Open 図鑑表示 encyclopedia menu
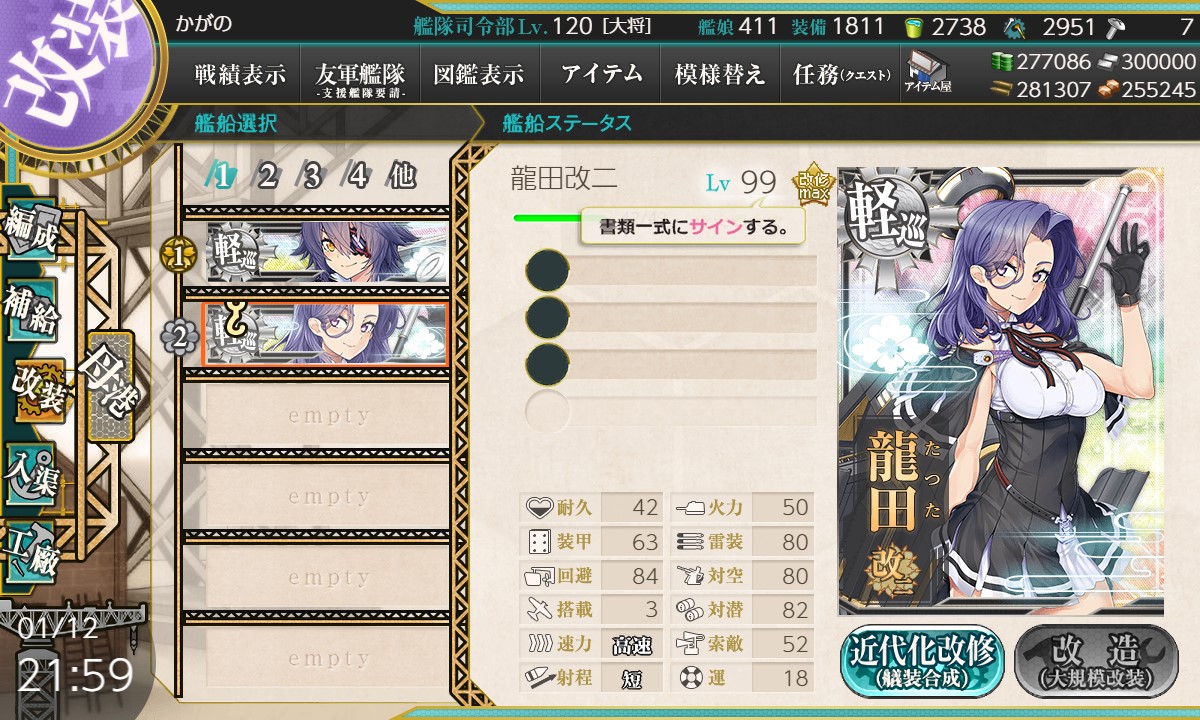The width and height of the screenshot is (1200, 720). click(x=479, y=74)
